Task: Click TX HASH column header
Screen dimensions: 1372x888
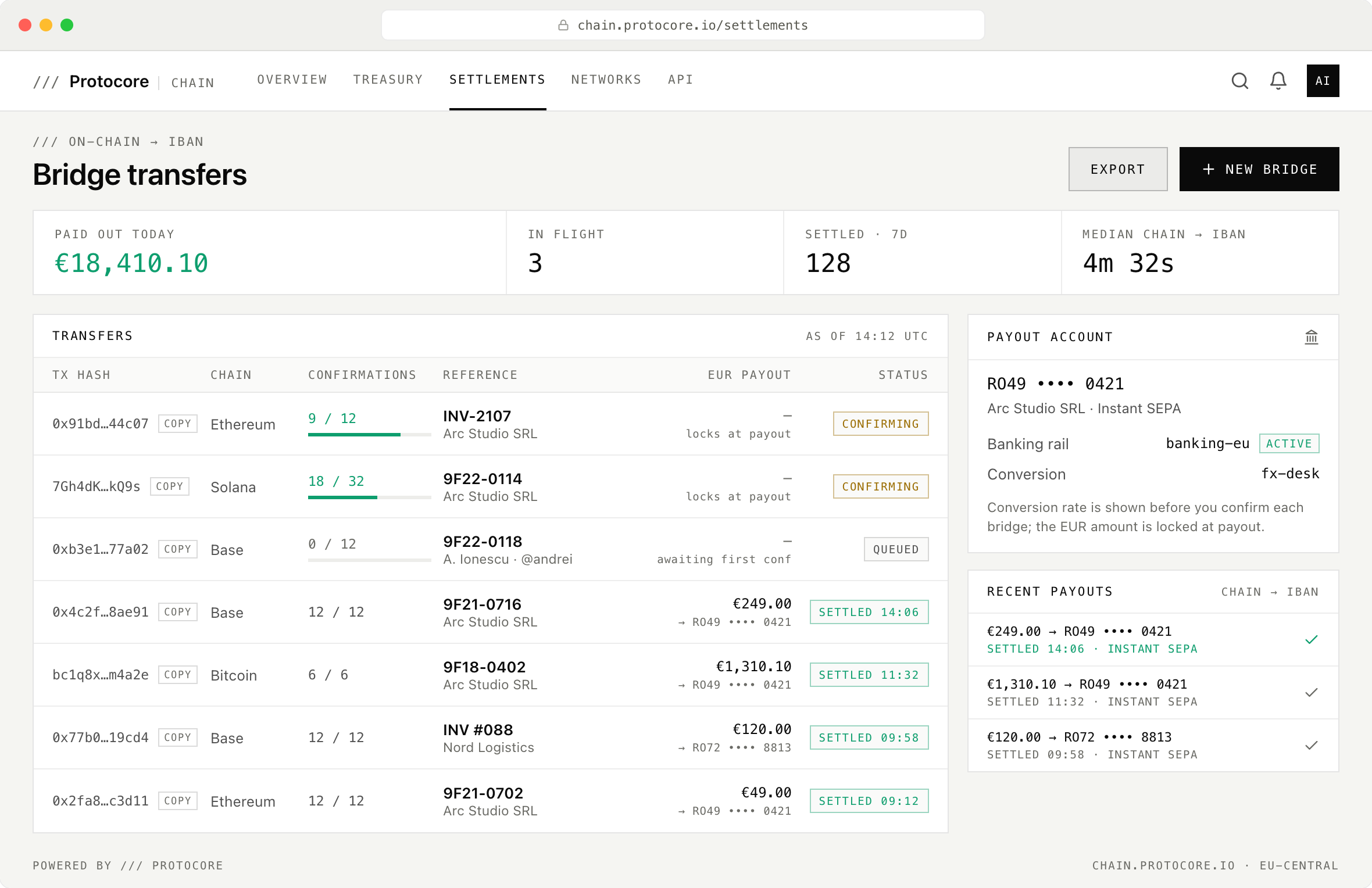Action: [81, 375]
